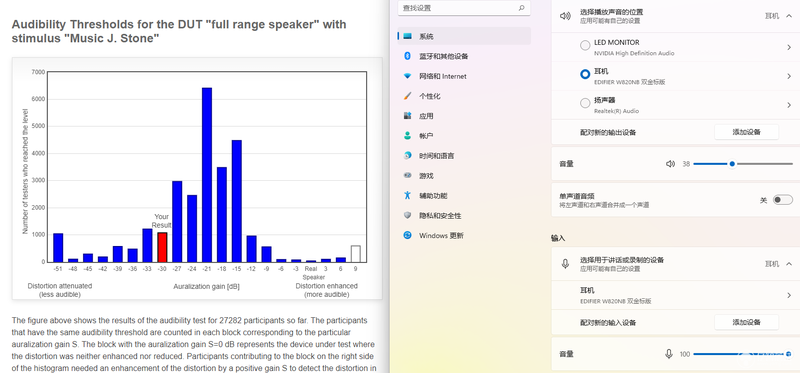Open 时间和语言 settings category
Image resolution: width=800 pixels, height=373 pixels.
[464, 156]
